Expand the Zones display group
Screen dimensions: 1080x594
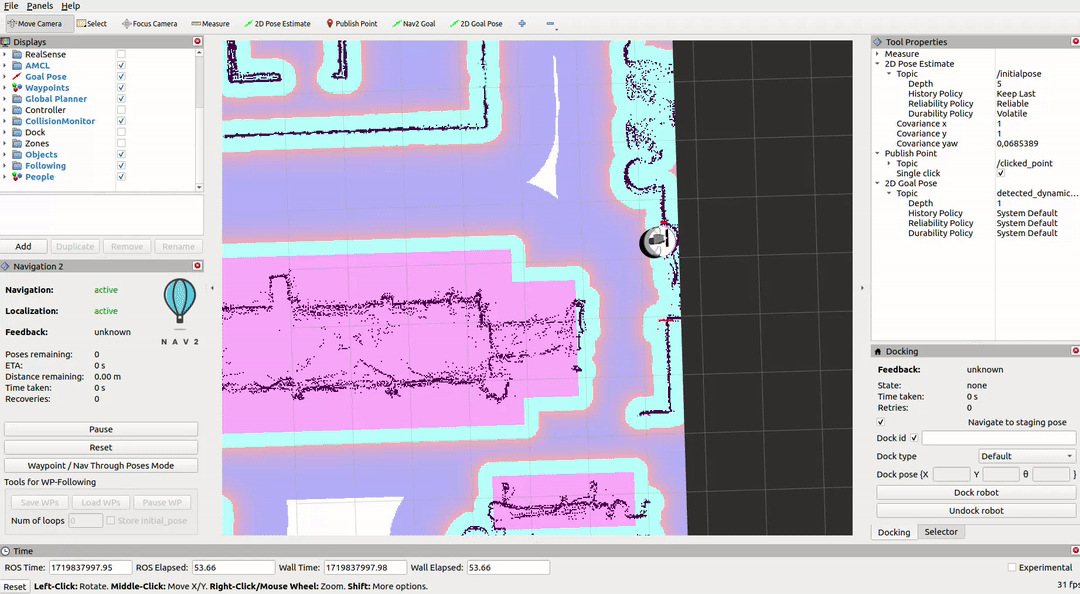coord(5,143)
